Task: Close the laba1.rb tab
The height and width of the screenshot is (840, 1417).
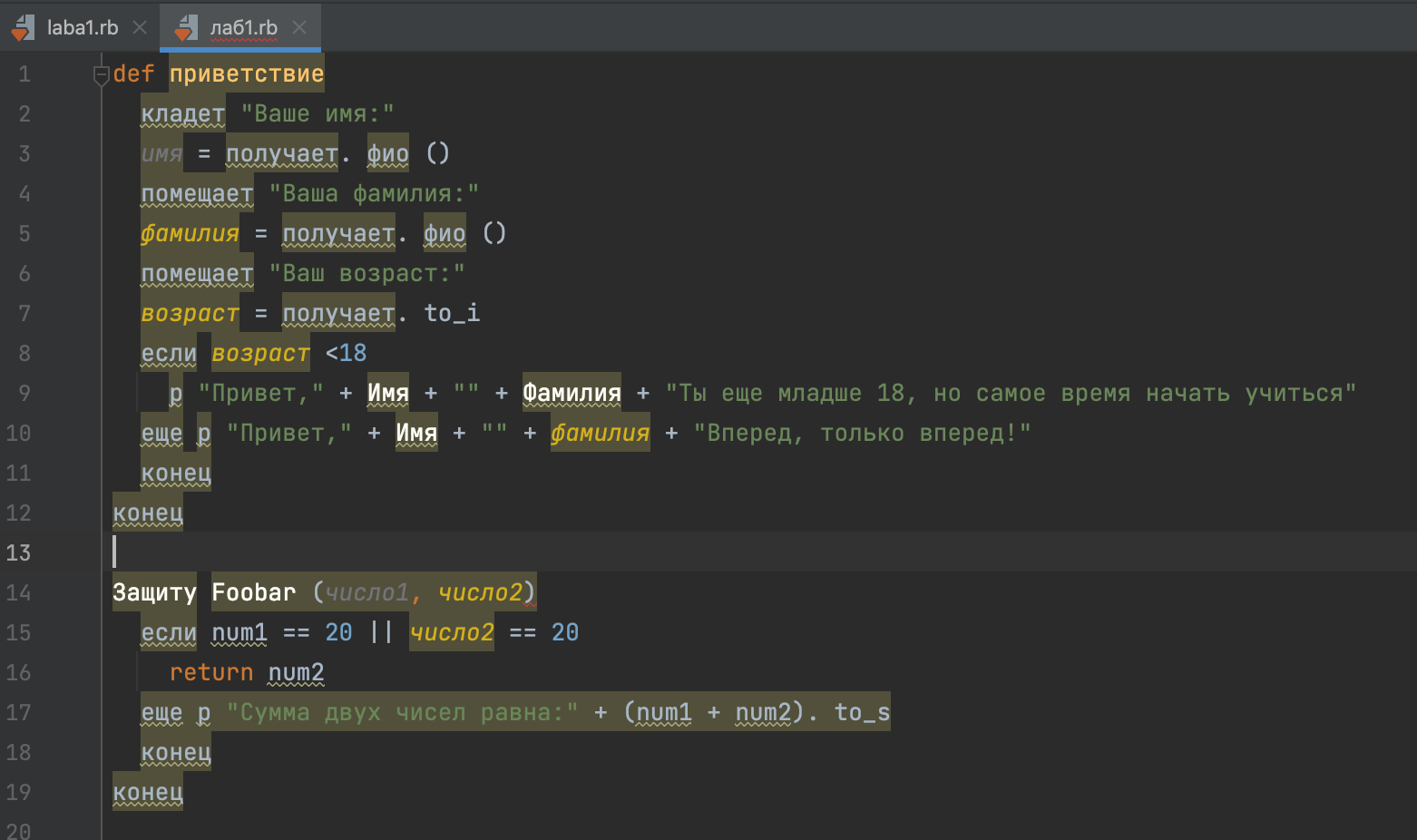Action: click(x=140, y=28)
